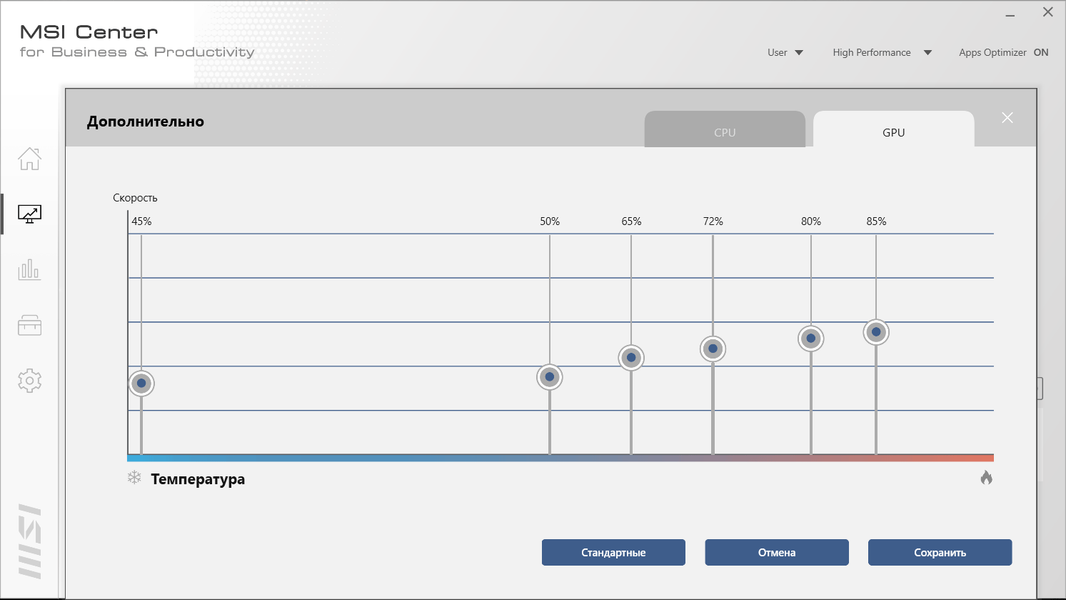Open the toolbox sidebar icon
This screenshot has width=1066, height=600.
29,325
